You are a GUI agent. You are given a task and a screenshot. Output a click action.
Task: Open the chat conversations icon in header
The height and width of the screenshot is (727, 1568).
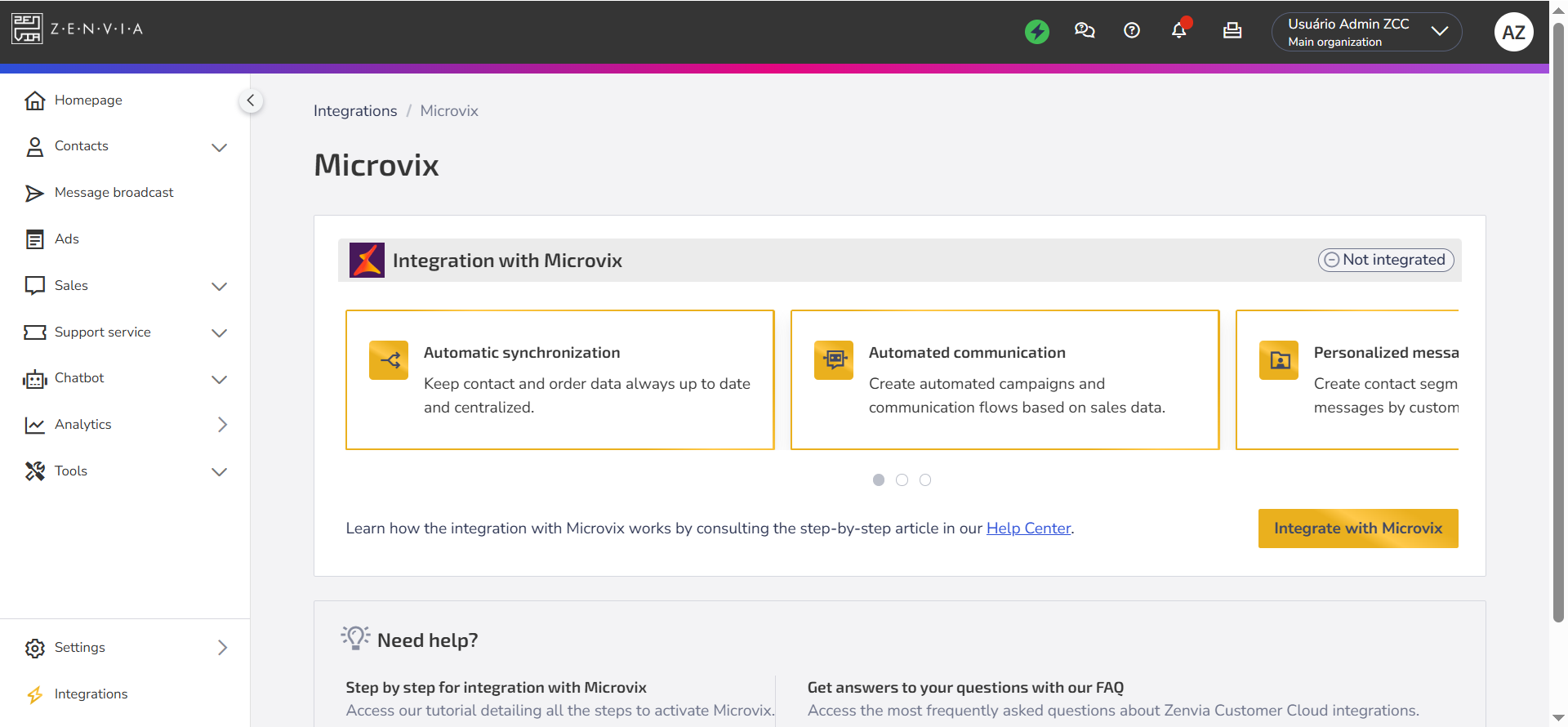pos(1085,31)
